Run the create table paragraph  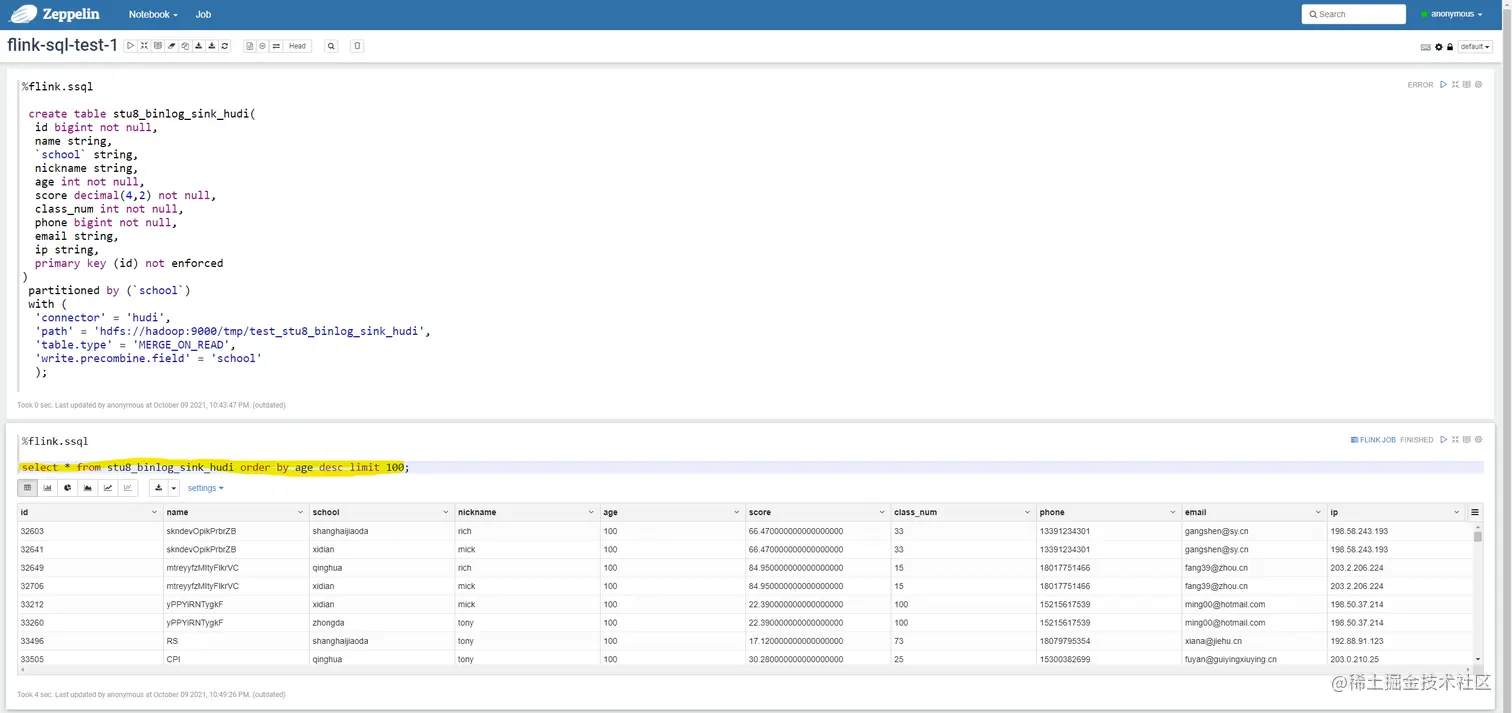pyautogui.click(x=1443, y=84)
